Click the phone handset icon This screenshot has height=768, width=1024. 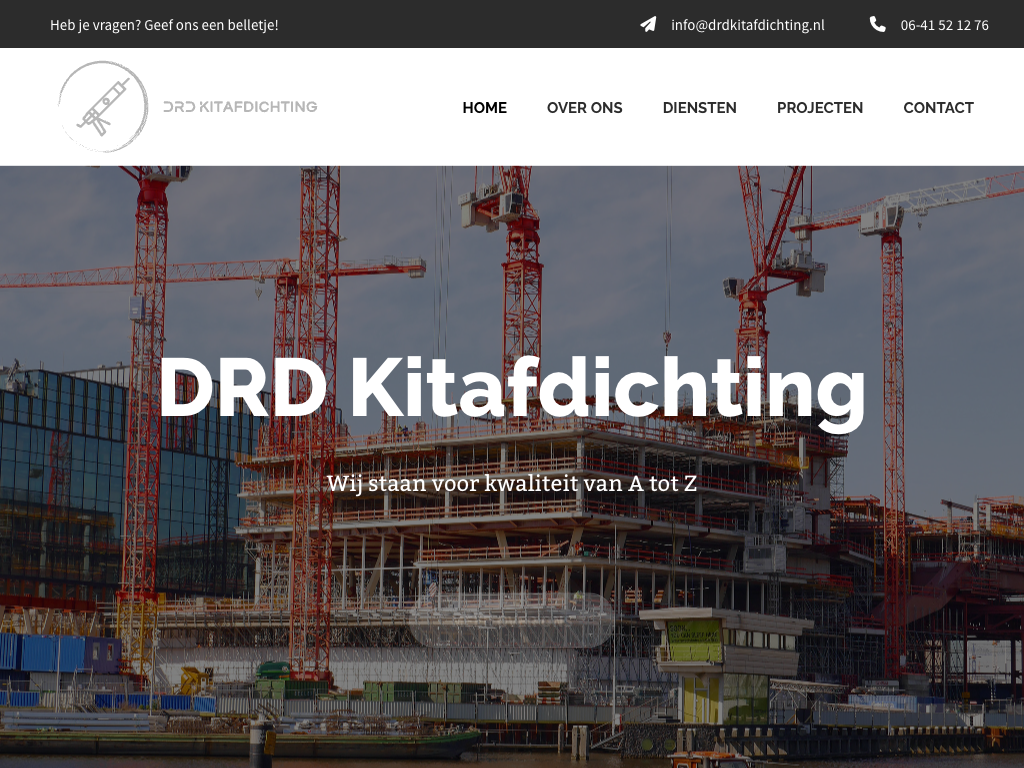pyautogui.click(x=877, y=24)
